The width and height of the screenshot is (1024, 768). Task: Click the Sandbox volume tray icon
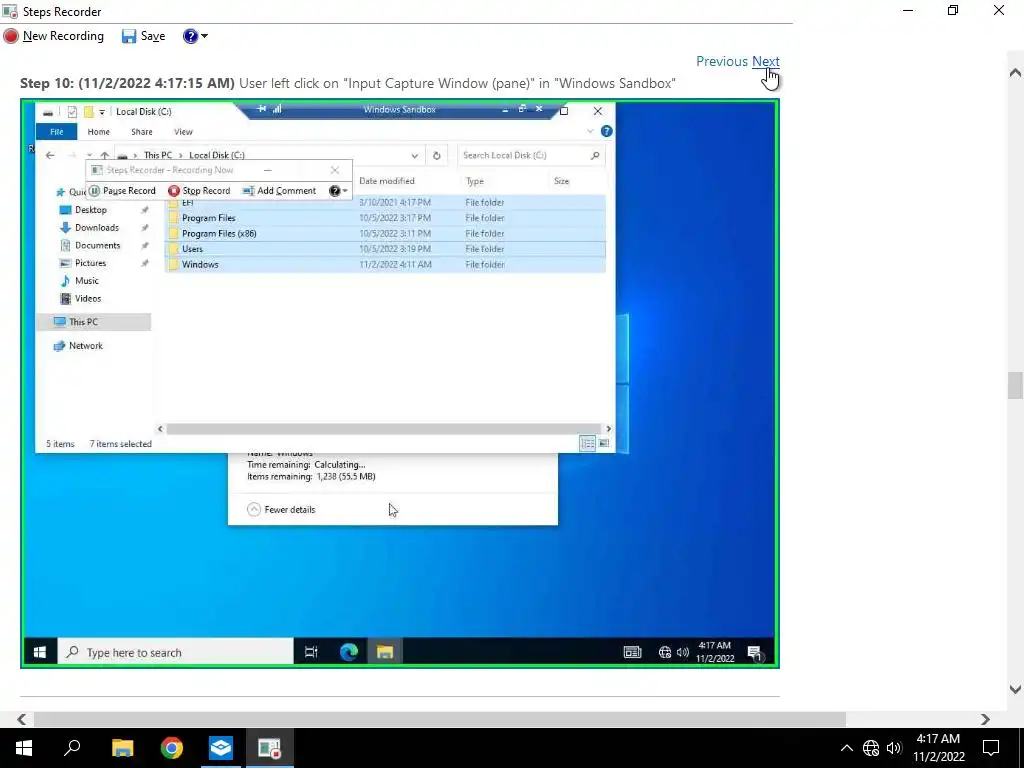(x=683, y=652)
